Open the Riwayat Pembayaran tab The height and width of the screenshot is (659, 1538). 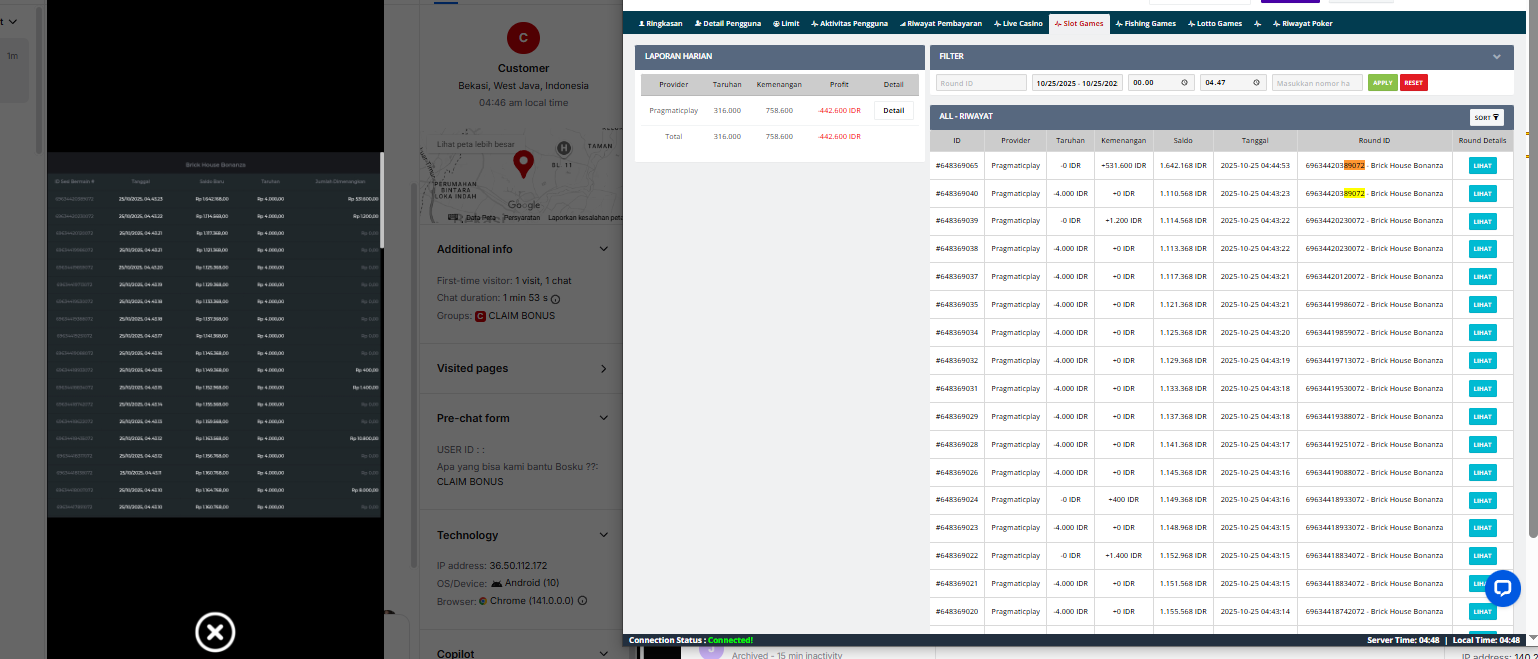(940, 23)
